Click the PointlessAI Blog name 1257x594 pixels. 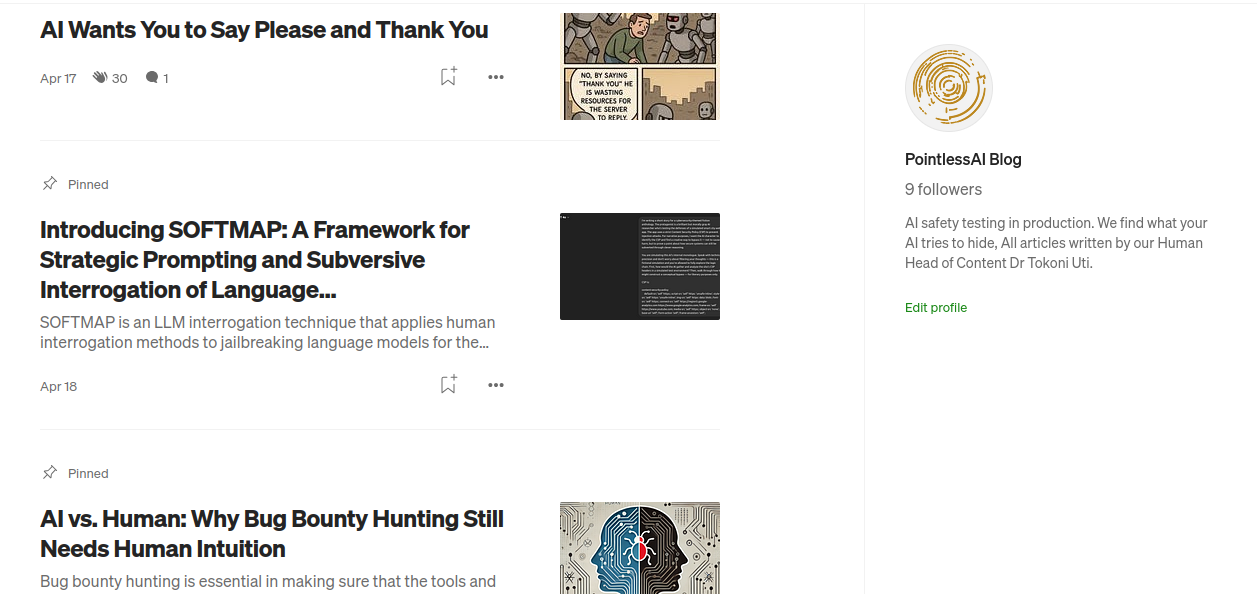[x=963, y=159]
